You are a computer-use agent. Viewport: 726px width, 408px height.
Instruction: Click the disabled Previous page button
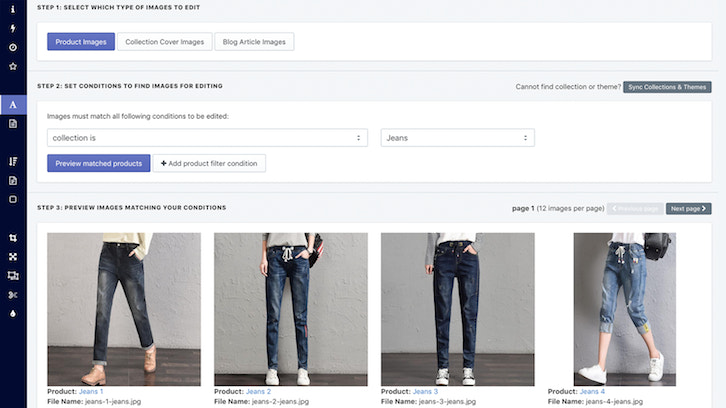tap(635, 208)
